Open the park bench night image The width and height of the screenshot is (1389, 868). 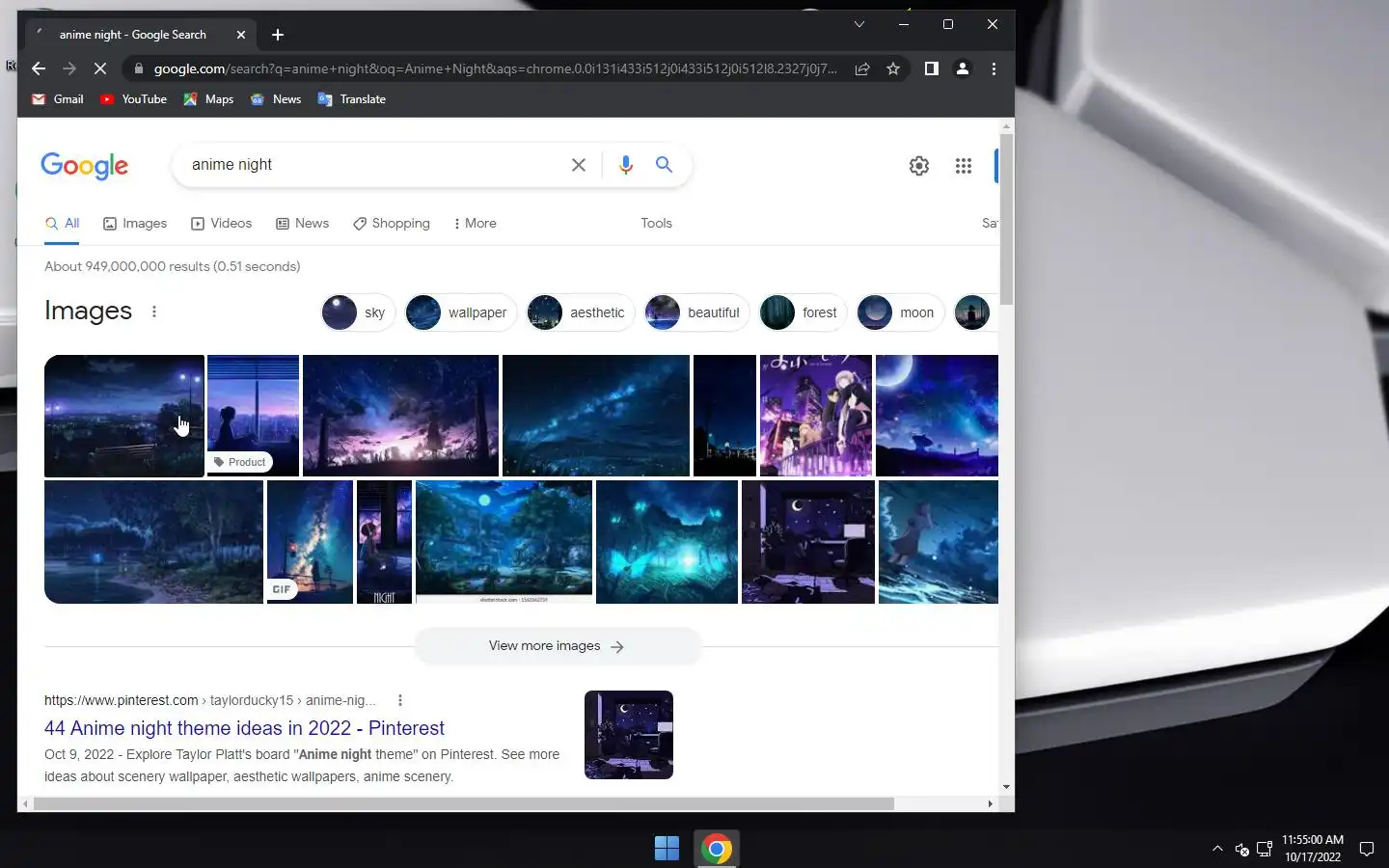pos(124,416)
